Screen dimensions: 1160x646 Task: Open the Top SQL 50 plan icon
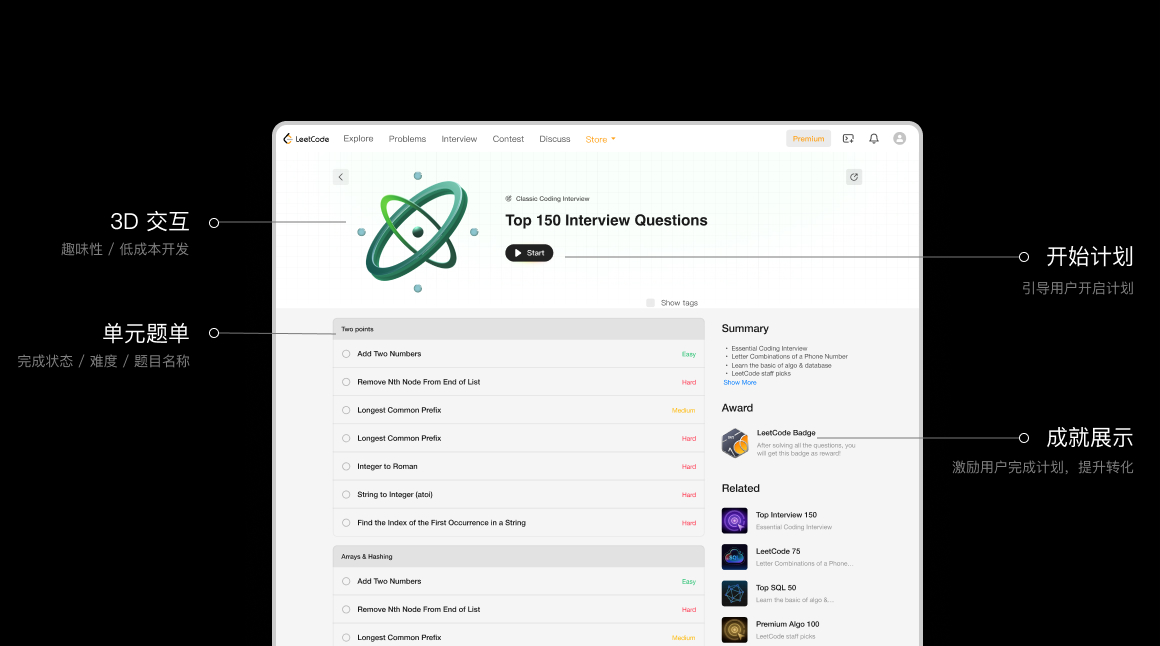click(735, 593)
